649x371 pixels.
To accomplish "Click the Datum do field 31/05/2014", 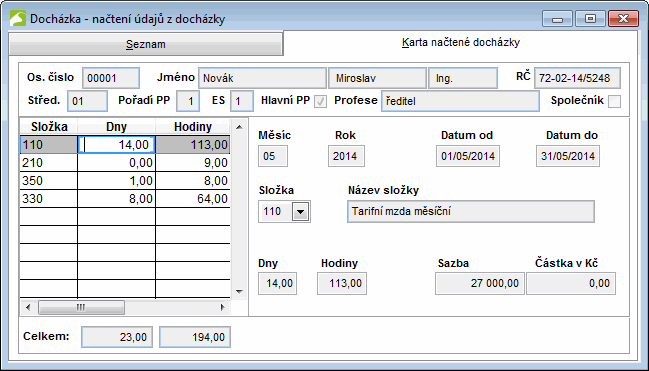I will [x=568, y=156].
